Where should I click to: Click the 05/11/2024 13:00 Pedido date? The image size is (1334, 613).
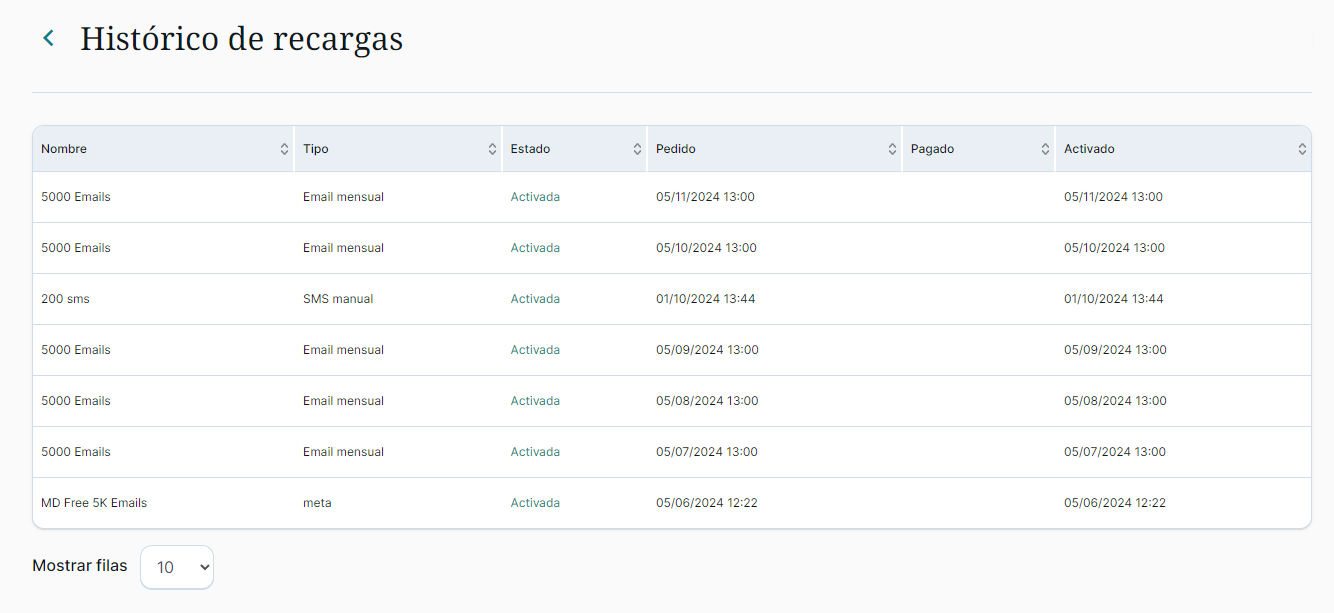point(705,197)
